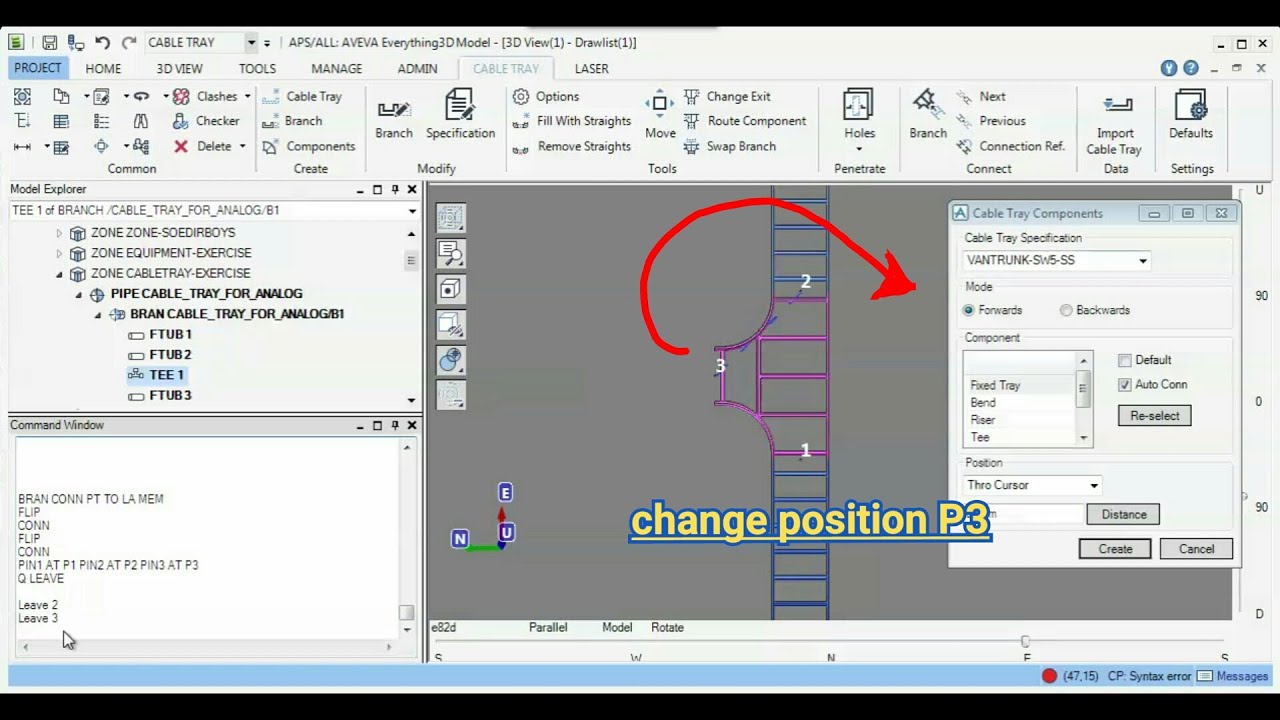Click the Save icon in quick access toolbar
The width and height of the screenshot is (1280, 720).
tap(49, 43)
